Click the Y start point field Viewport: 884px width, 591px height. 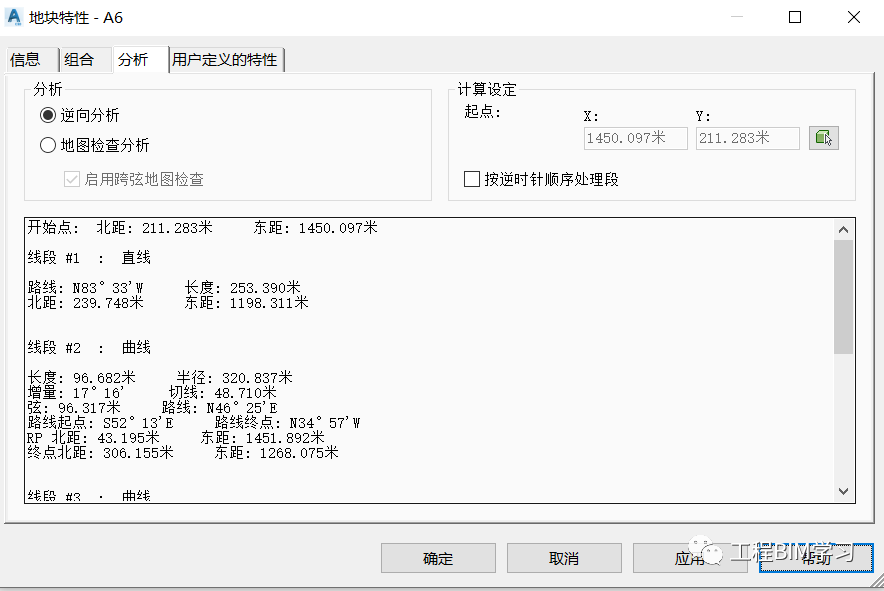(x=748, y=138)
